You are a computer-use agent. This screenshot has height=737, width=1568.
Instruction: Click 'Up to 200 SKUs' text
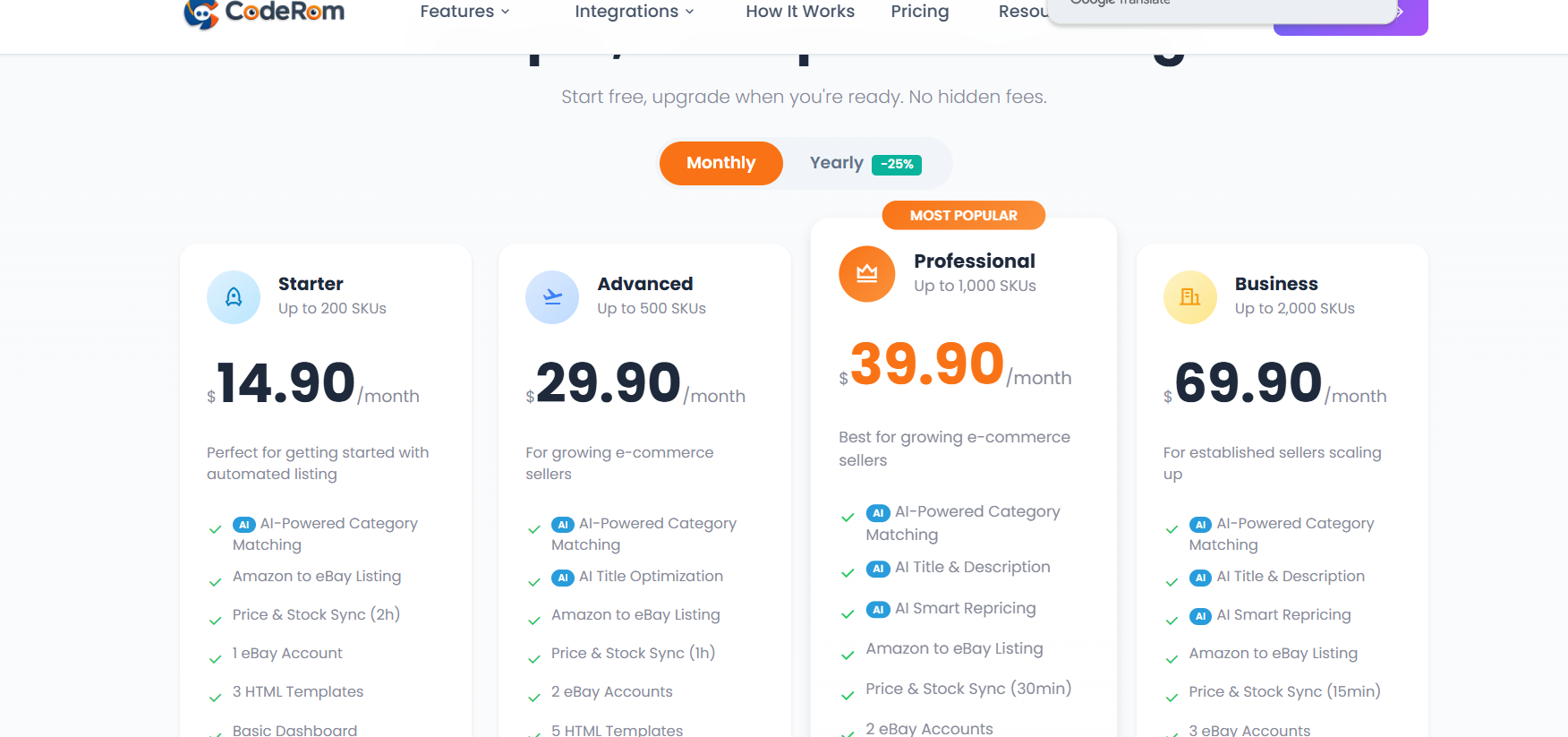pos(332,308)
